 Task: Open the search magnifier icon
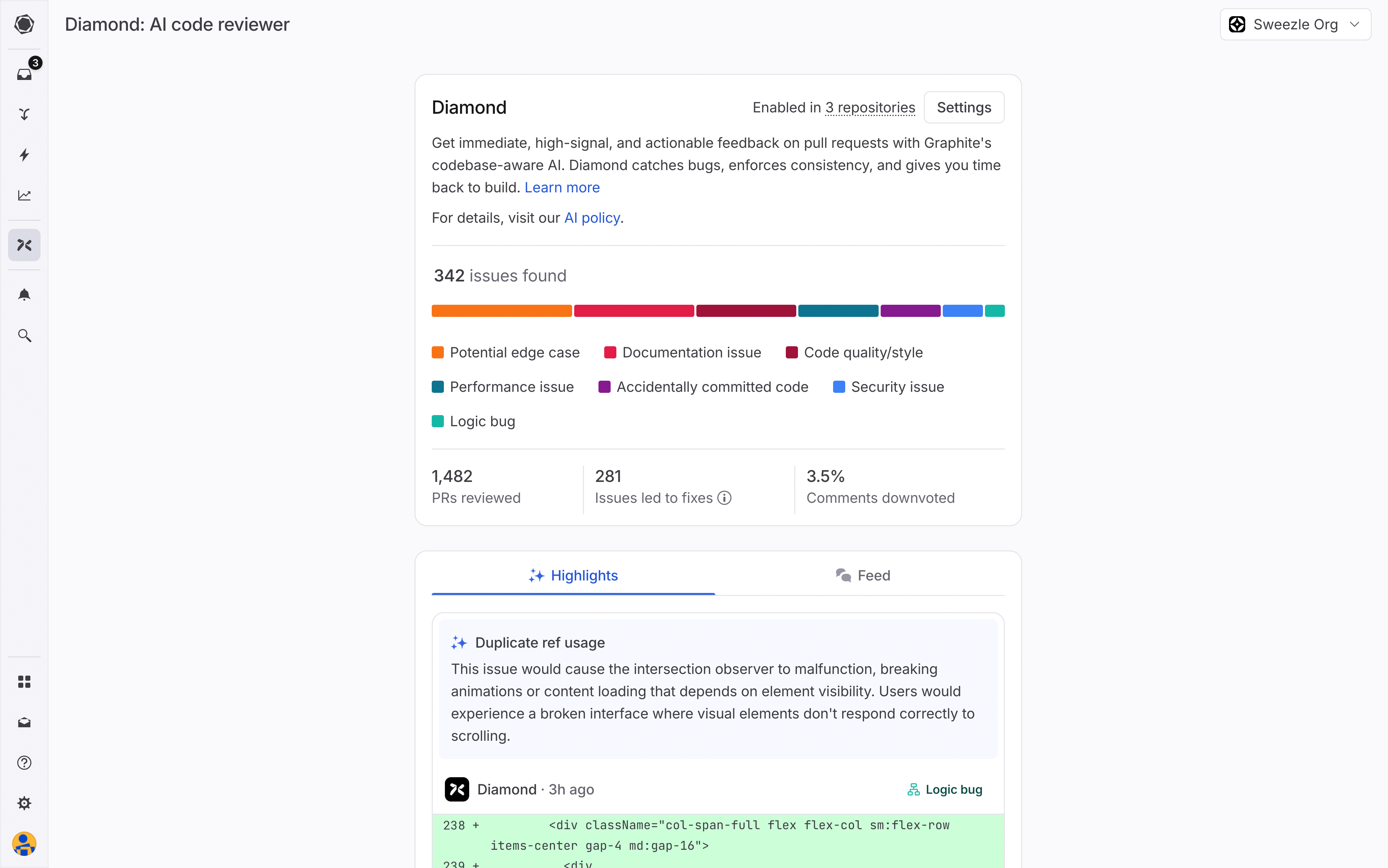(x=24, y=335)
